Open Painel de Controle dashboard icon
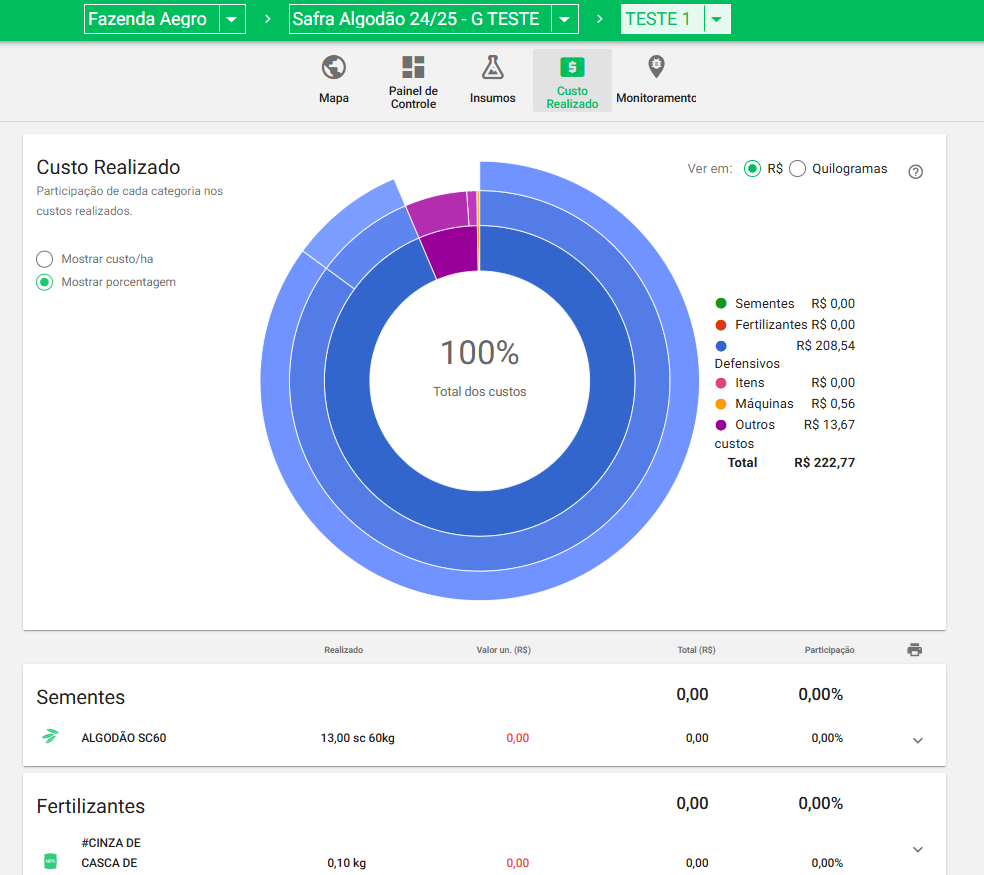 [x=413, y=67]
